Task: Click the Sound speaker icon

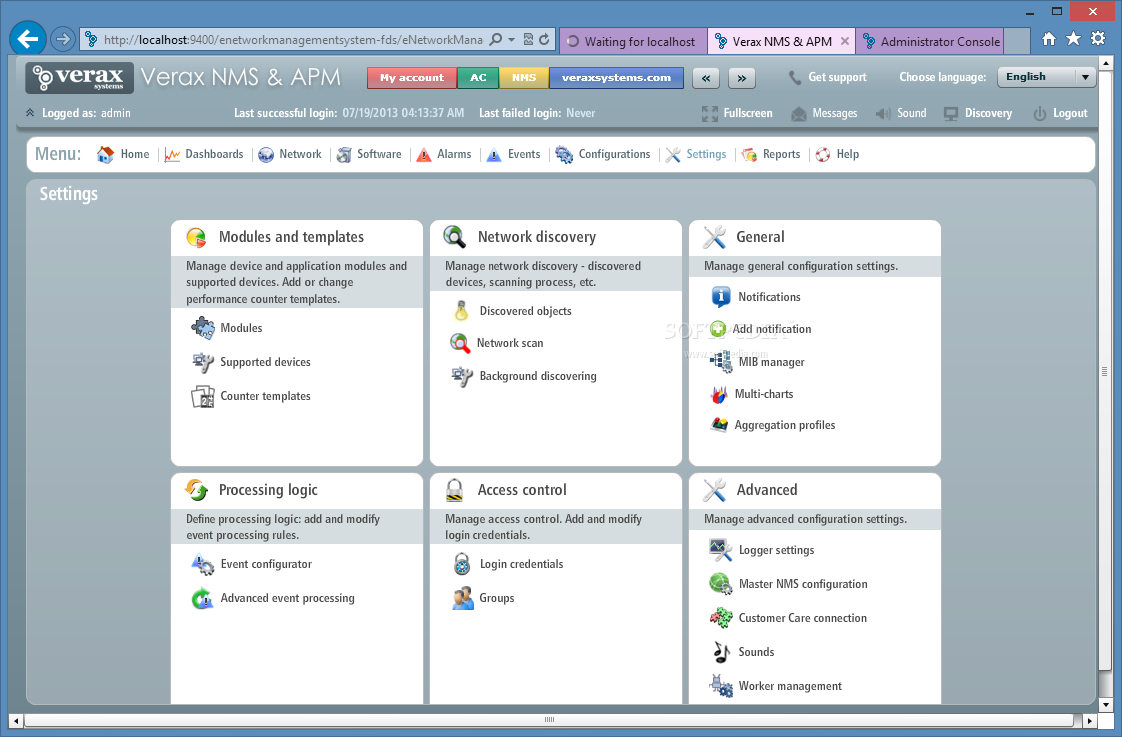Action: pyautogui.click(x=884, y=114)
